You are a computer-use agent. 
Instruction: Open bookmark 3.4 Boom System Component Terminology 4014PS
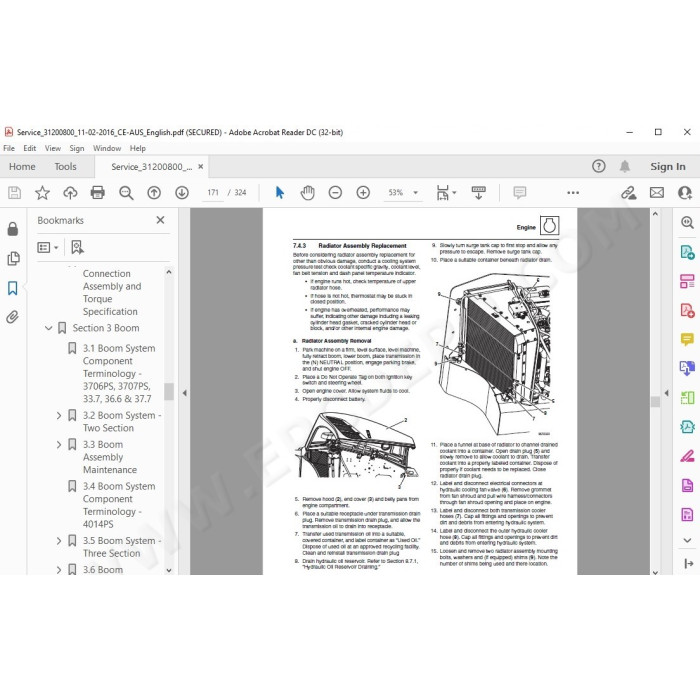(118, 505)
